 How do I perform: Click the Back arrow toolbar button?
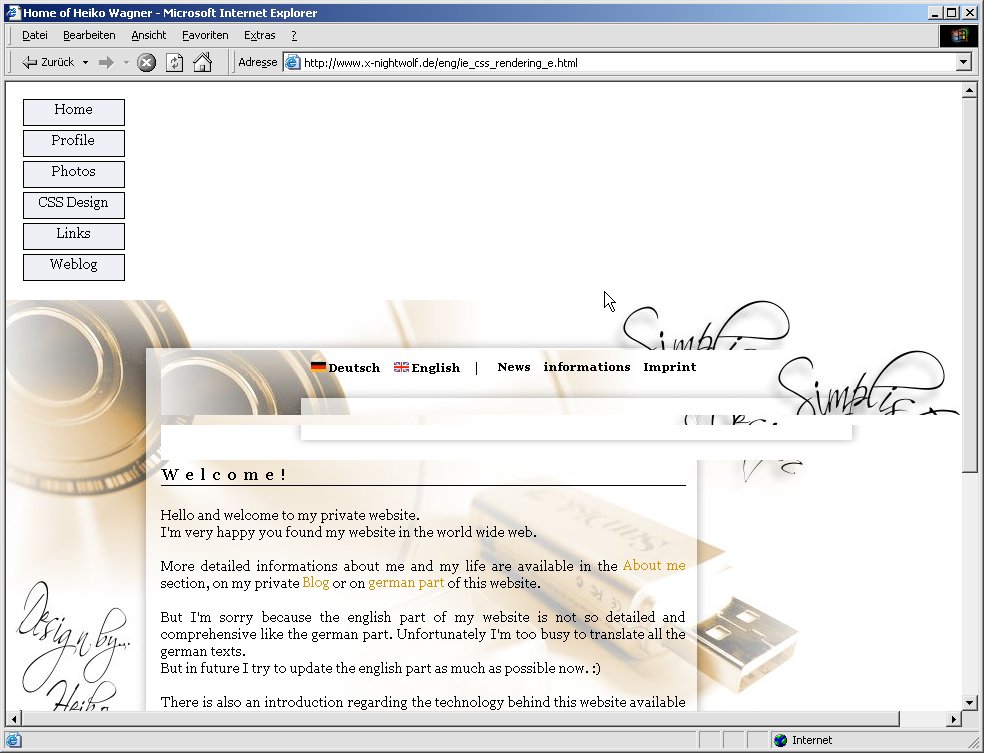30,62
